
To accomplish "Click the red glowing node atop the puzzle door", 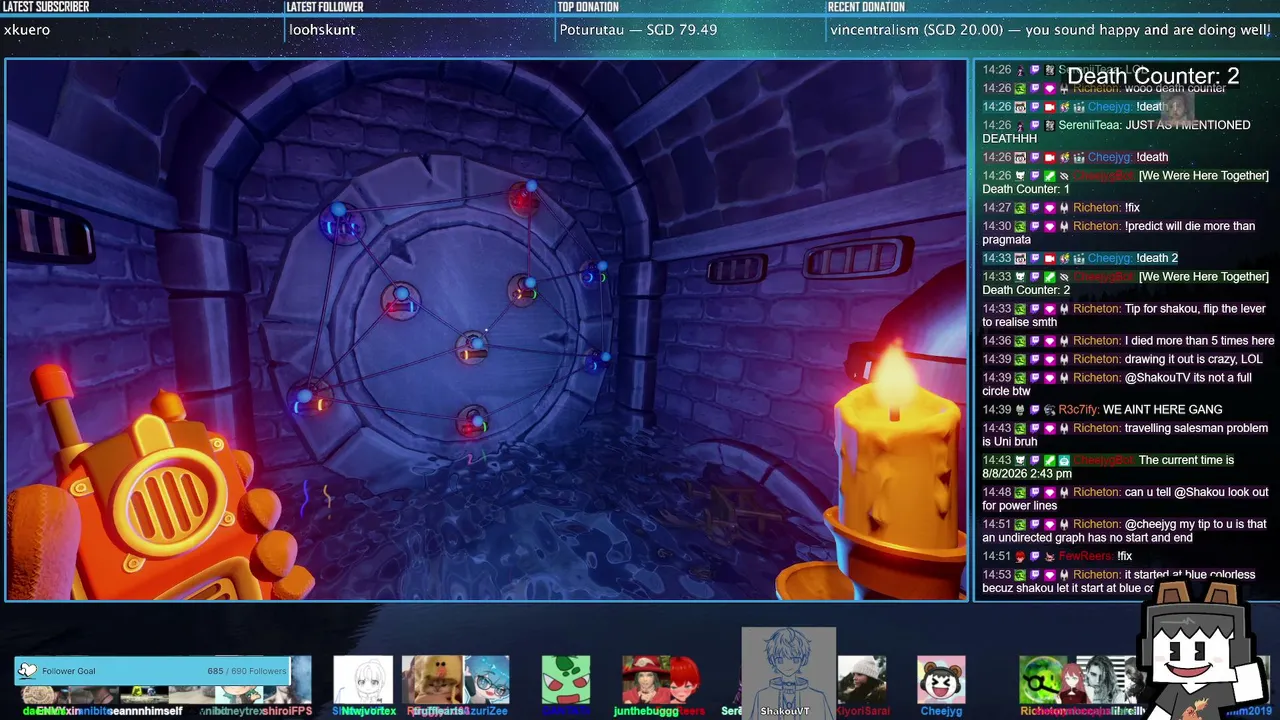I will [x=525, y=198].
